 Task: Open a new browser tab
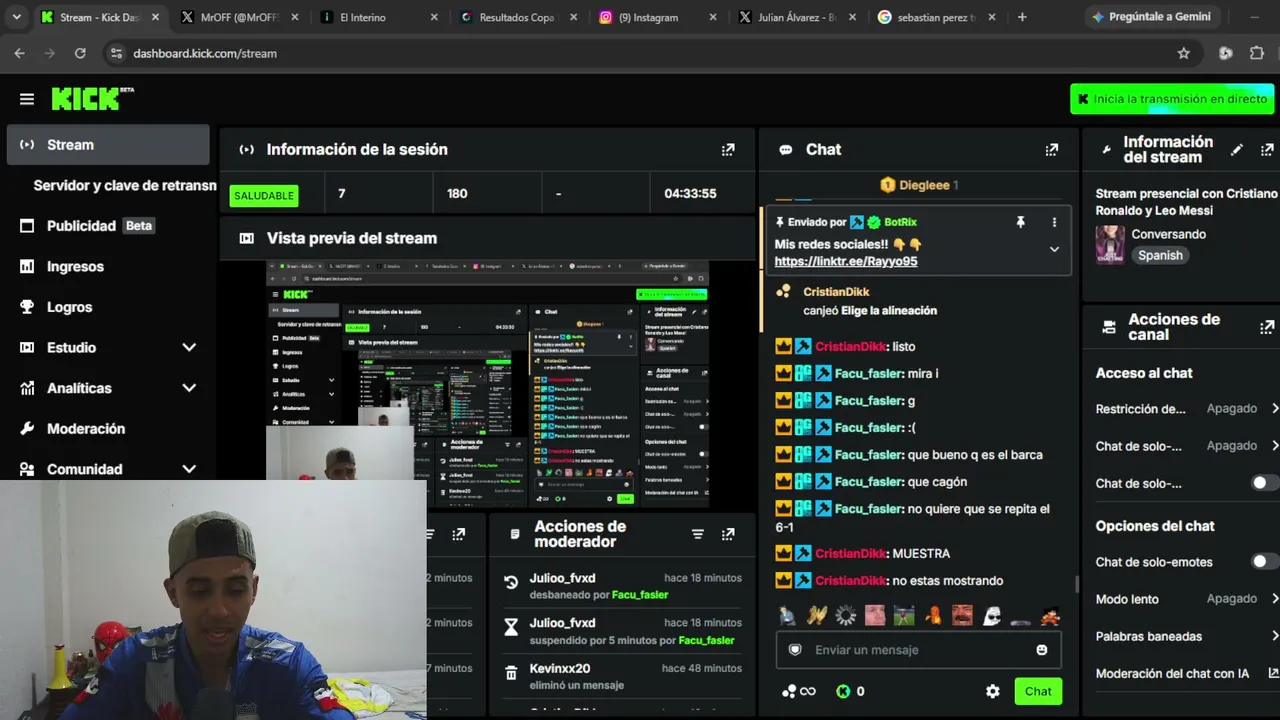1022,17
